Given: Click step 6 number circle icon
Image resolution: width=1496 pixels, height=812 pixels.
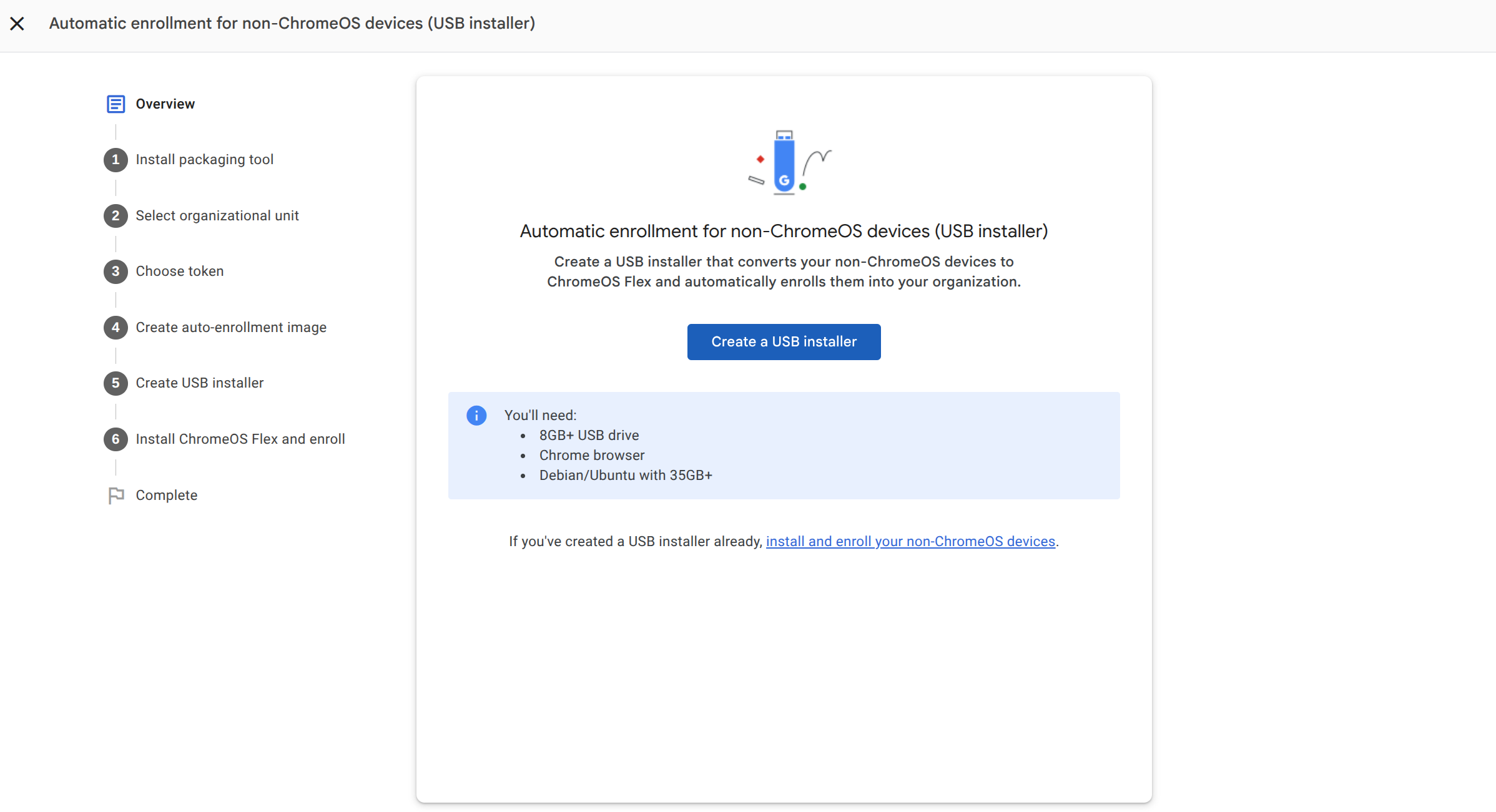Looking at the screenshot, I should pos(116,439).
